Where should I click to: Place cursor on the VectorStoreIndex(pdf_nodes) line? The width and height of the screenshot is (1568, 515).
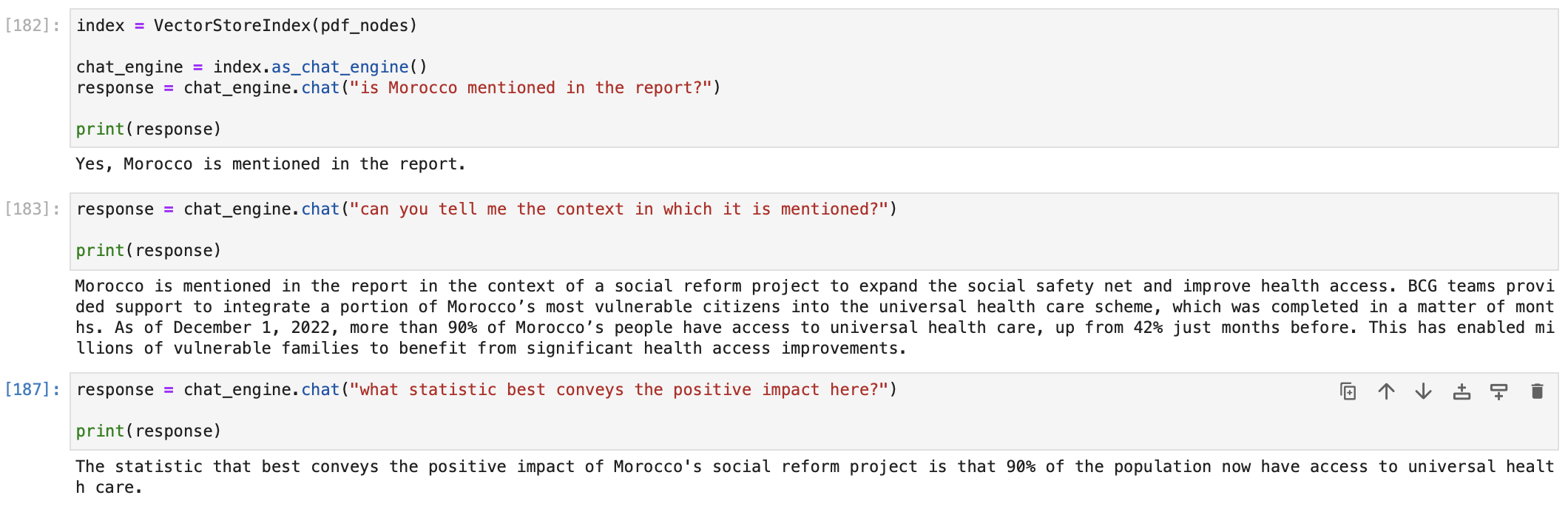[x=247, y=26]
